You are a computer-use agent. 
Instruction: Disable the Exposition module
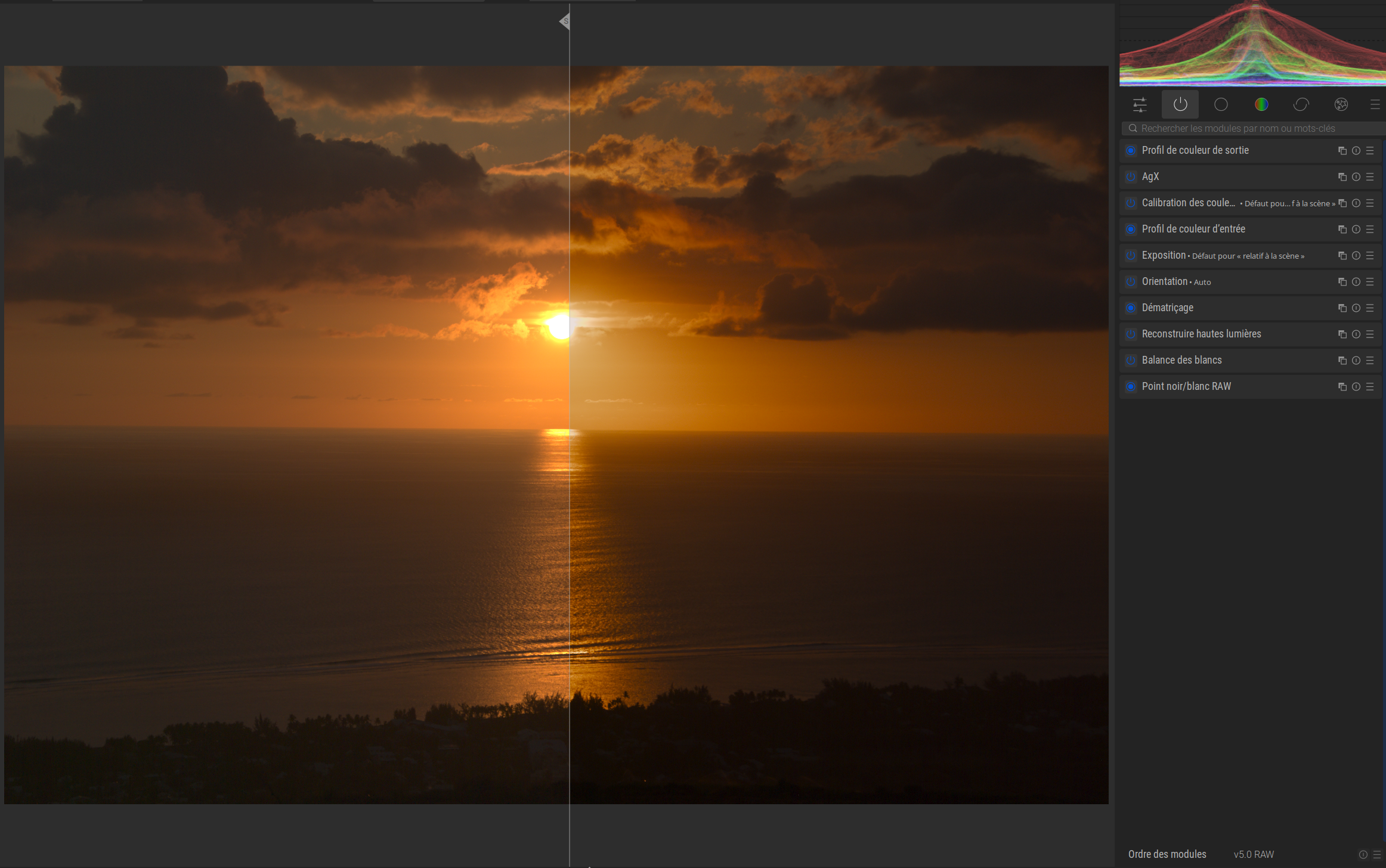[x=1131, y=256]
